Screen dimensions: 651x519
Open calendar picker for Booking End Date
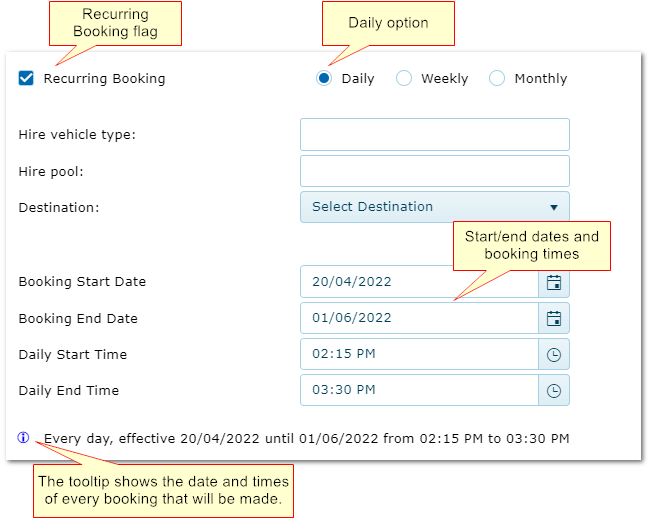pos(554,319)
